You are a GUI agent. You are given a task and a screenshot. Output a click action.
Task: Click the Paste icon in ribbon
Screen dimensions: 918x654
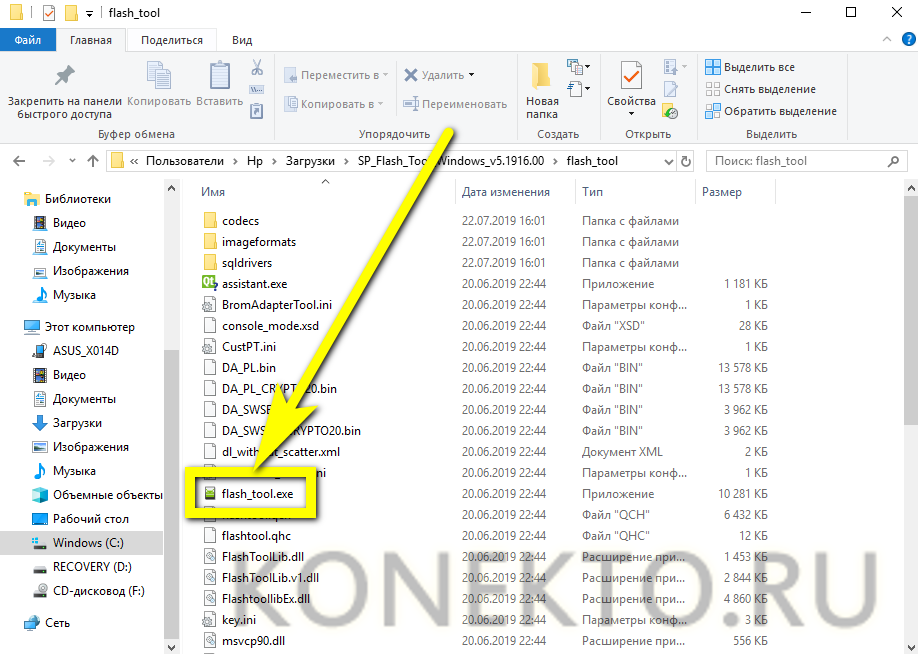[219, 78]
